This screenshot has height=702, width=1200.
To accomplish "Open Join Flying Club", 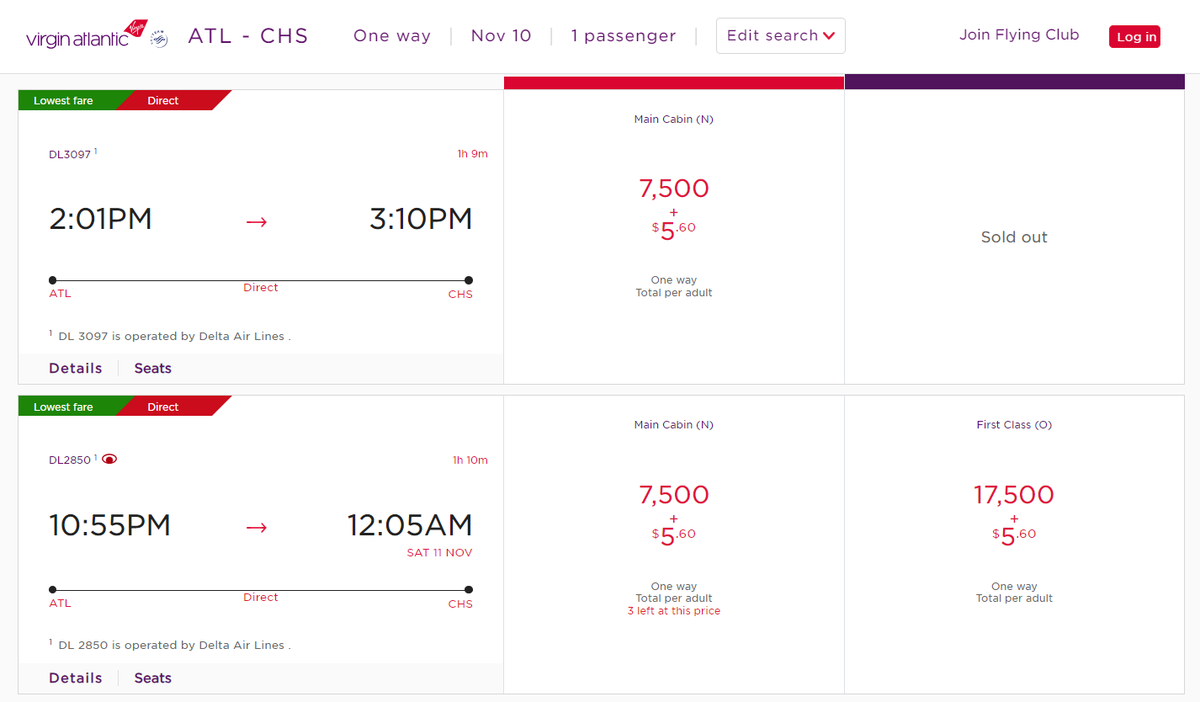I will [1019, 34].
